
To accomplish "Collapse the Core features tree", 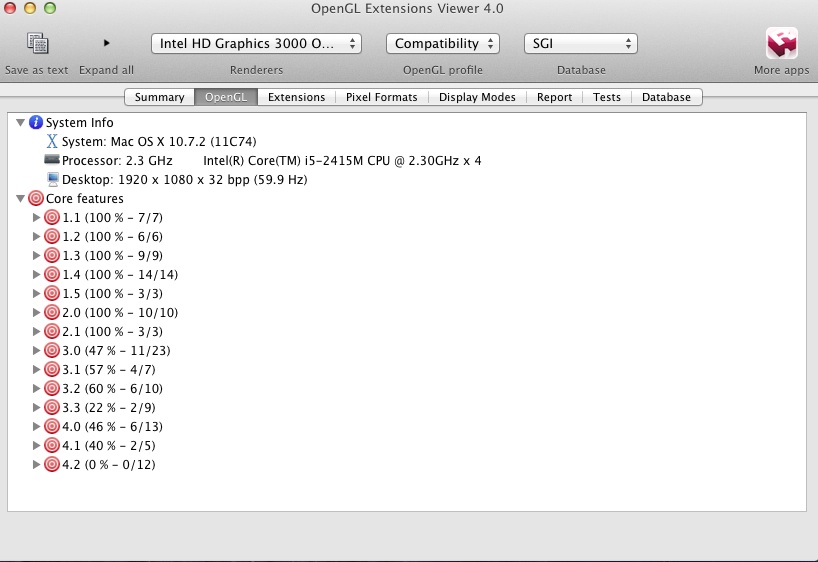I will tap(20, 198).
